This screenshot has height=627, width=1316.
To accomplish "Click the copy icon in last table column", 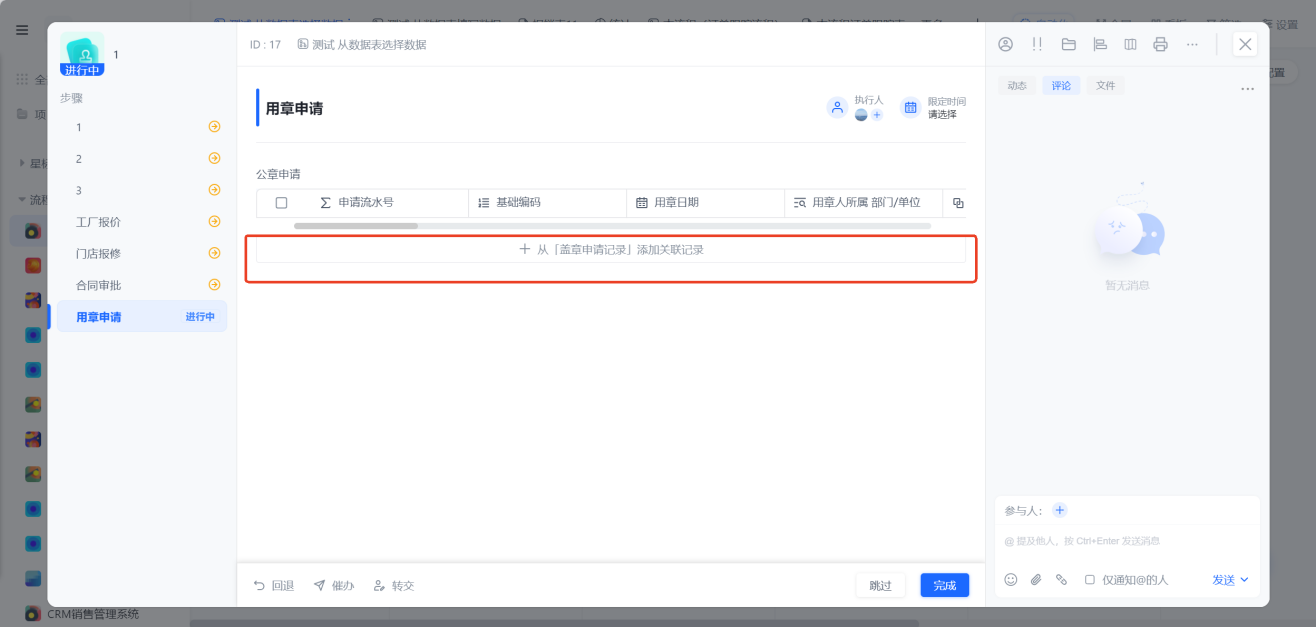I will (958, 203).
